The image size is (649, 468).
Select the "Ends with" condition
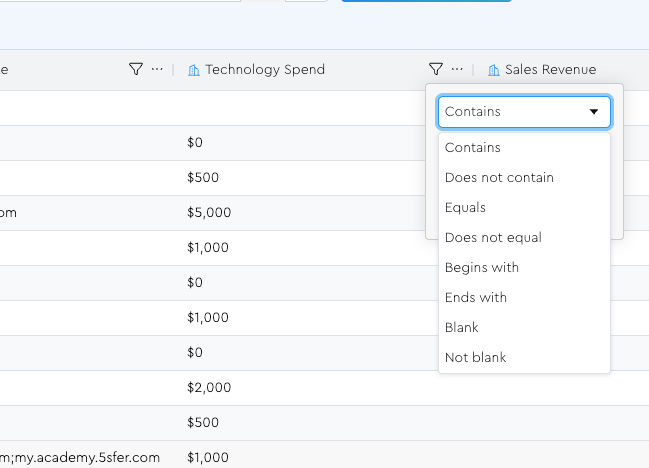[476, 298]
